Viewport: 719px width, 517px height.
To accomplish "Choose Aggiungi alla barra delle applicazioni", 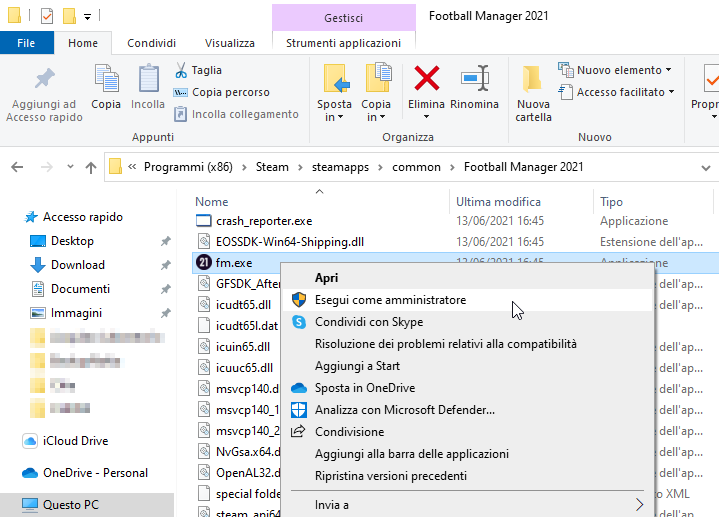I will tap(467, 454).
